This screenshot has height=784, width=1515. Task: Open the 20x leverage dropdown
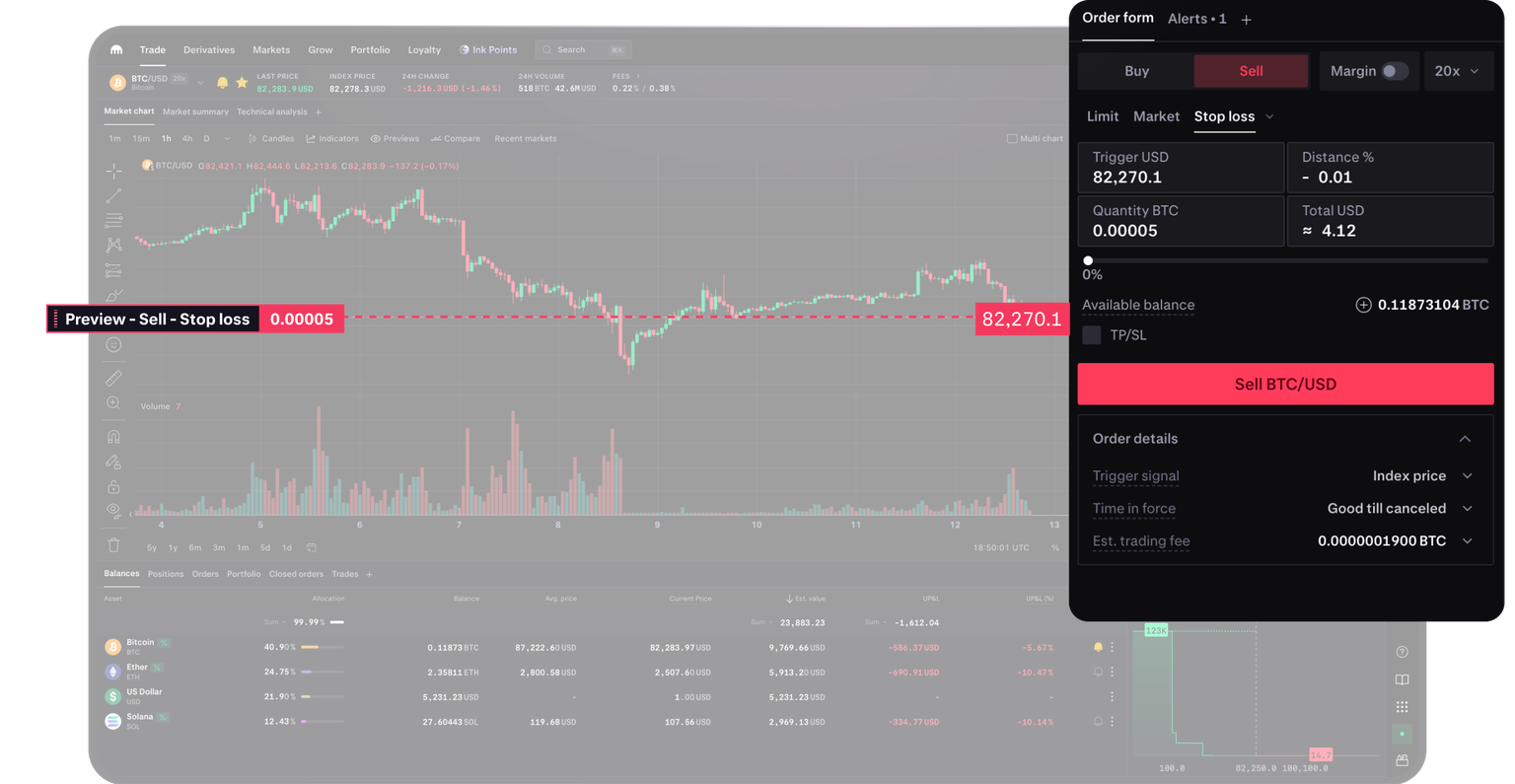click(1457, 71)
